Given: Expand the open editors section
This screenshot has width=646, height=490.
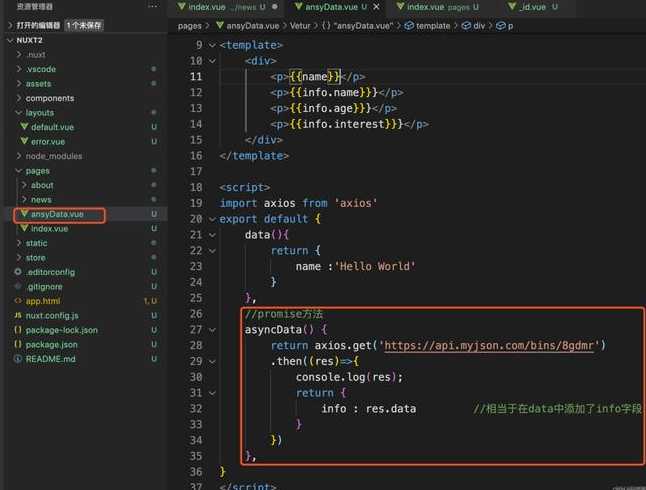Looking at the screenshot, I should pyautogui.click(x=10, y=26).
